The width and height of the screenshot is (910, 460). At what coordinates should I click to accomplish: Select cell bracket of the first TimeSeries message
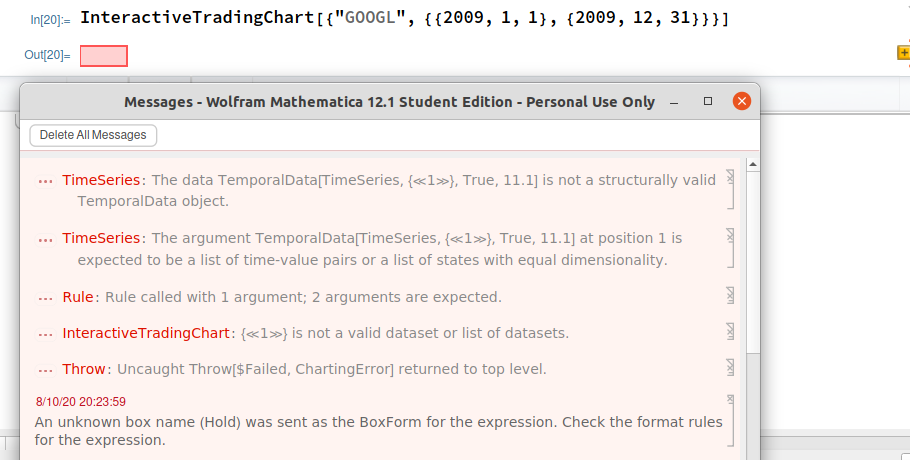(730, 189)
